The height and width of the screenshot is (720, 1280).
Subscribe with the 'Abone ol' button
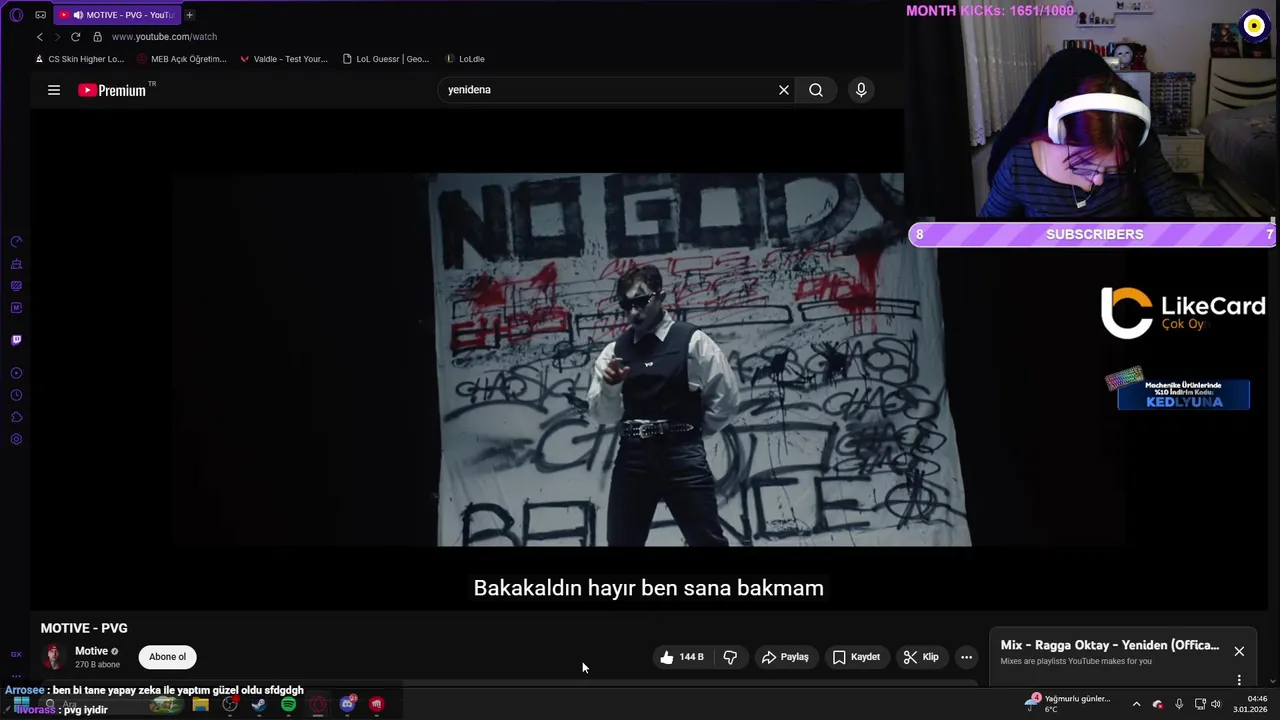pyautogui.click(x=167, y=657)
